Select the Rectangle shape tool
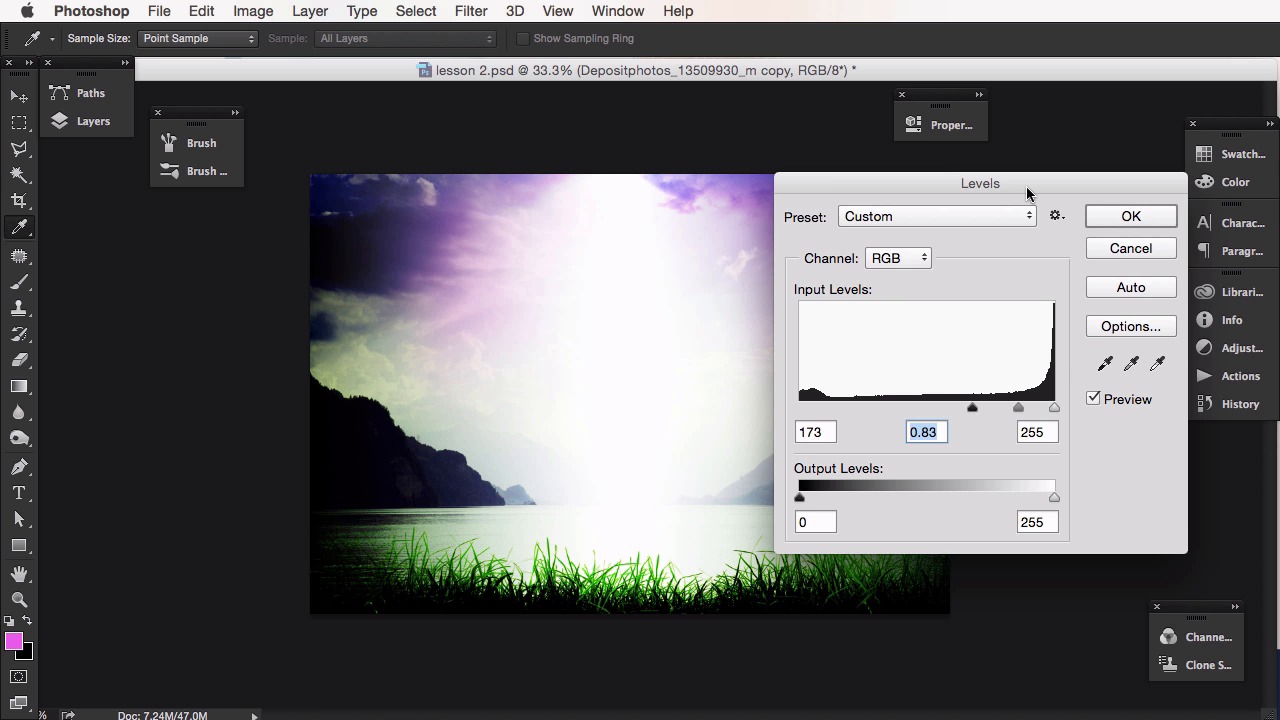 tap(19, 545)
